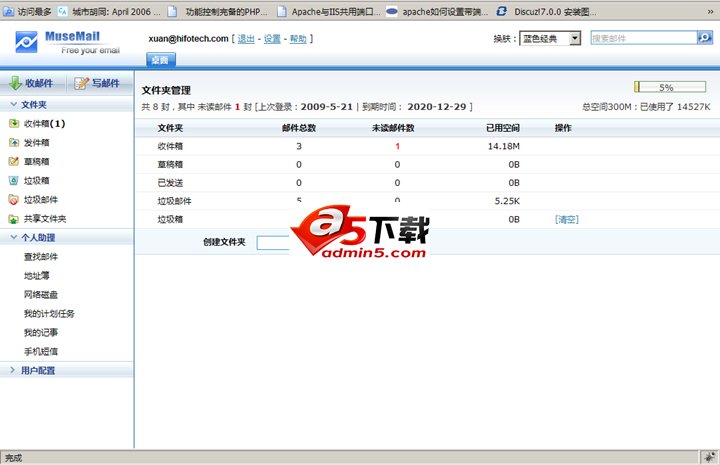The image size is (720, 465).
Task: Open 网络磁盘 network disk
Action: [41, 294]
